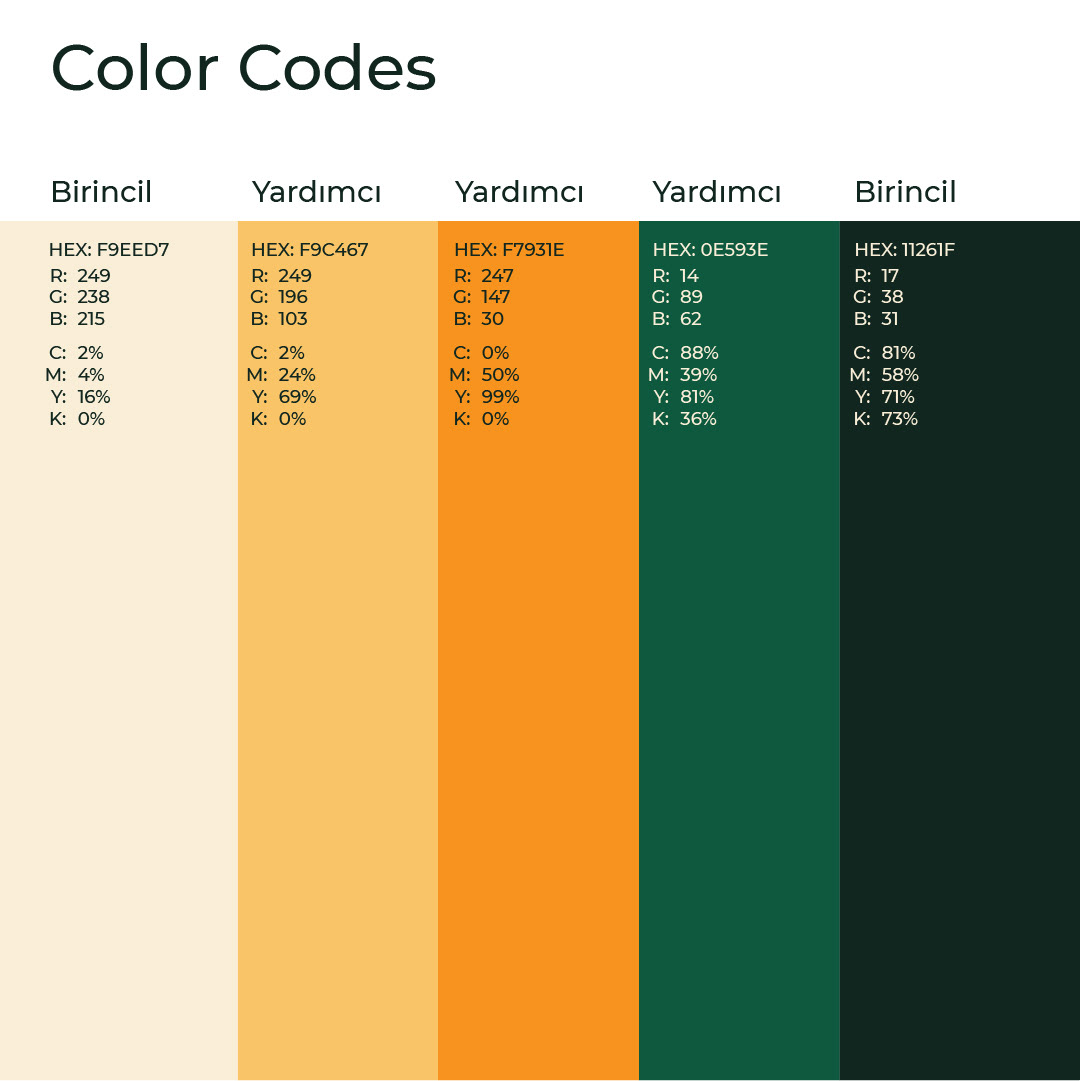Click the Color Codes heading
Viewport: 1080px width, 1081px height.
[244, 68]
